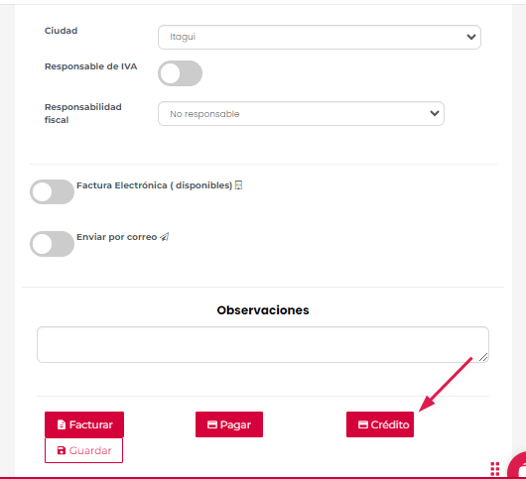Open the red chat bubble widget
The image size is (526, 479).
tap(517, 467)
